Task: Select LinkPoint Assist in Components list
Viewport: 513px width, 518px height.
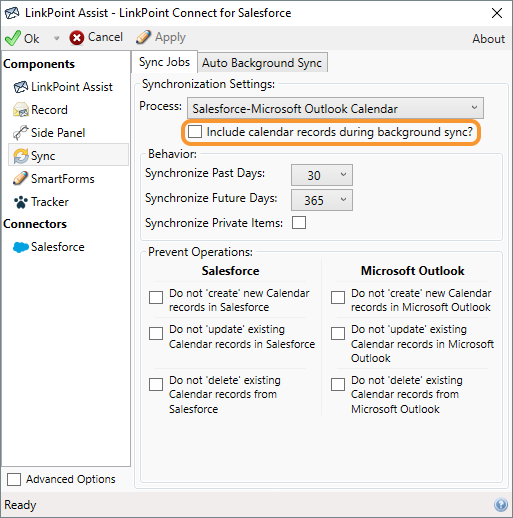Action: 72,87
